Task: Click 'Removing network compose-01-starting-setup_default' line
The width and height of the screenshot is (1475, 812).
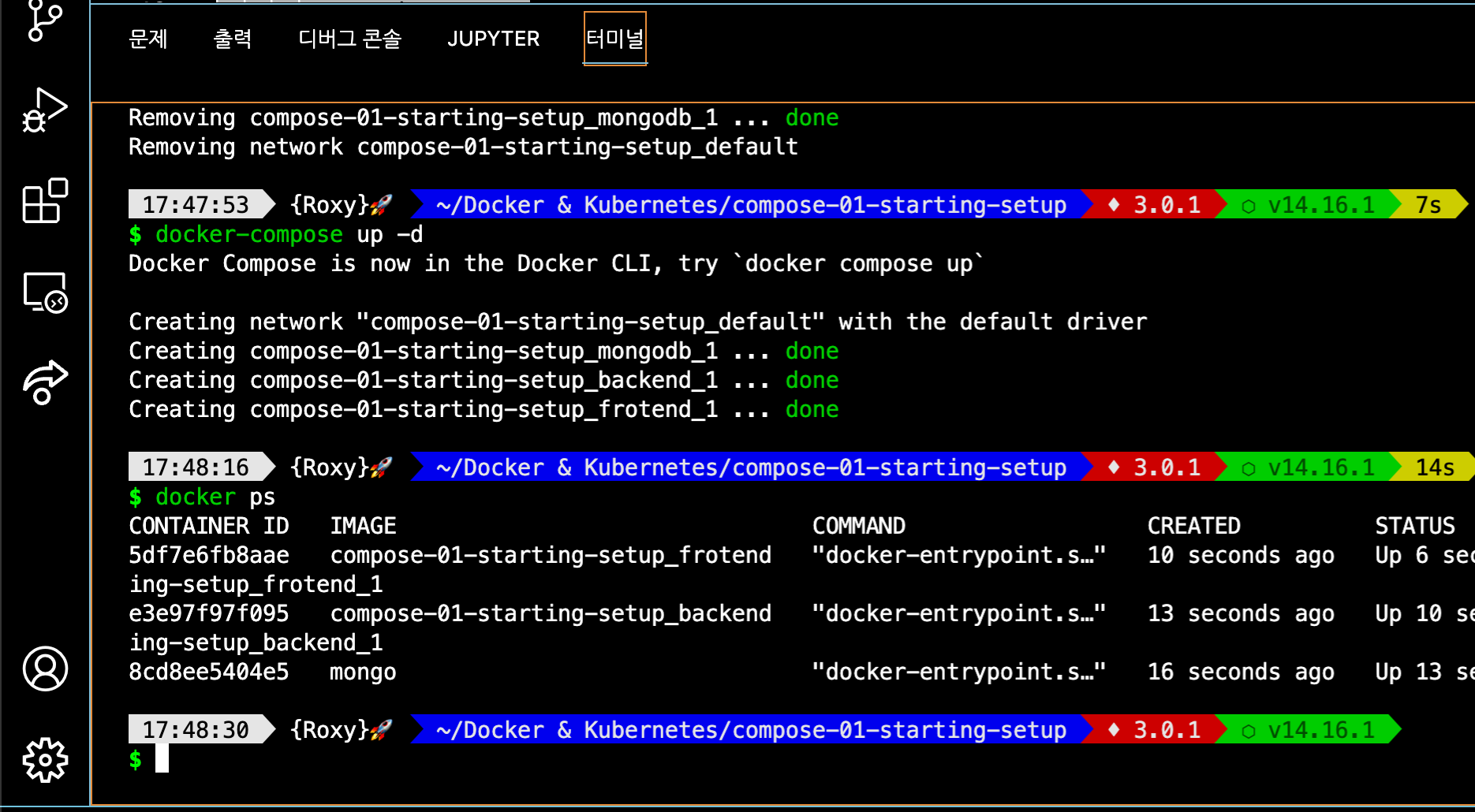Action: (463, 147)
